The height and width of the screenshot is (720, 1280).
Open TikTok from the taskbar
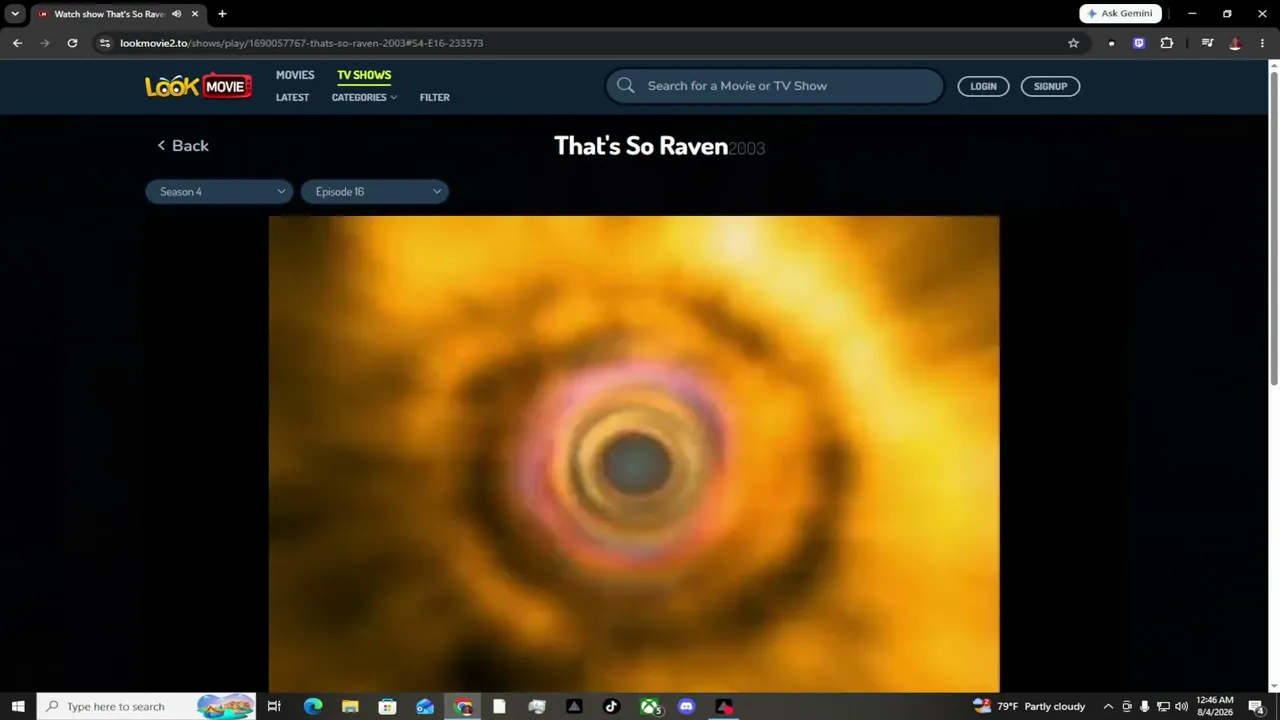click(x=612, y=706)
